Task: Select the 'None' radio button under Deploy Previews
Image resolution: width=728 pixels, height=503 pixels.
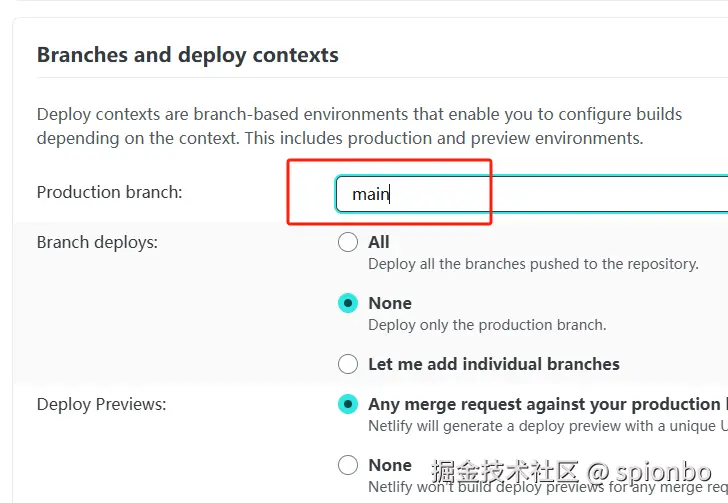Action: 348,465
